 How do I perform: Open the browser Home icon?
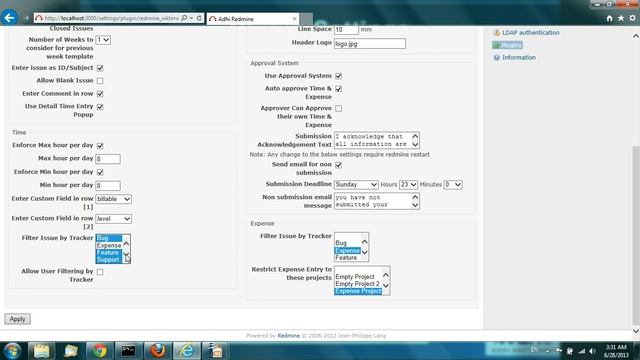(x=609, y=18)
